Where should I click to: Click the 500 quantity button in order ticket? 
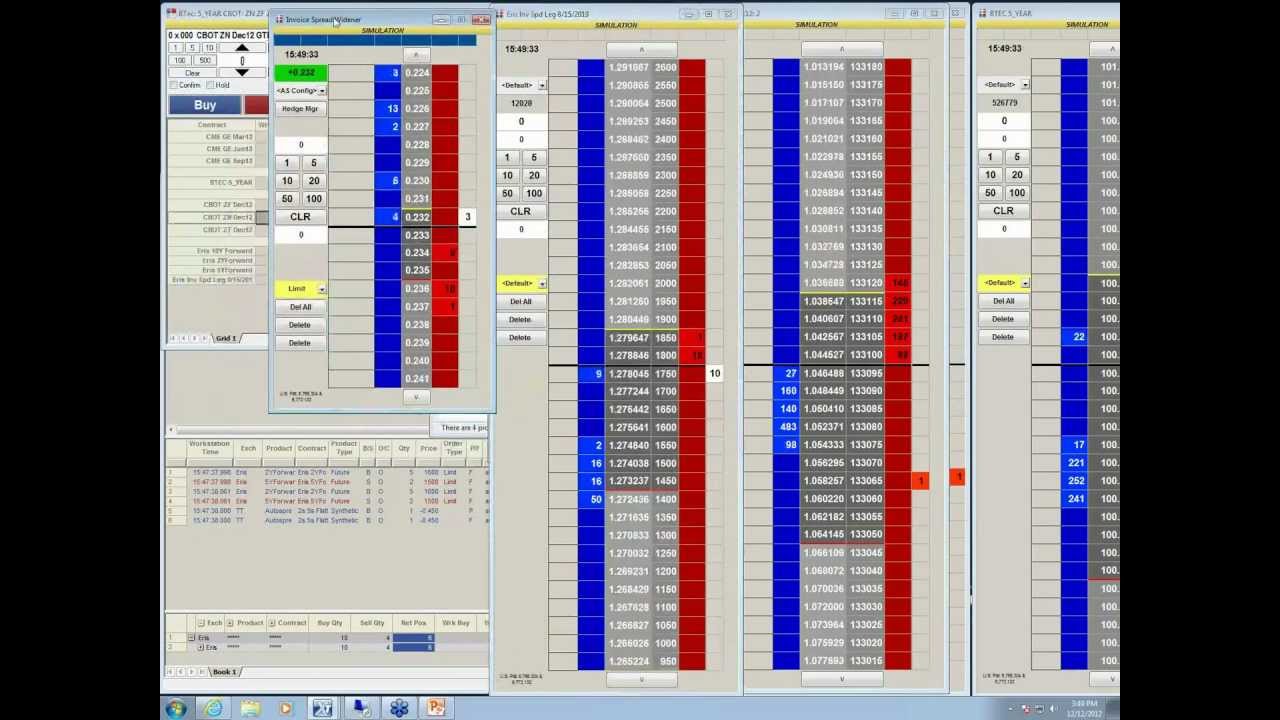pos(204,60)
